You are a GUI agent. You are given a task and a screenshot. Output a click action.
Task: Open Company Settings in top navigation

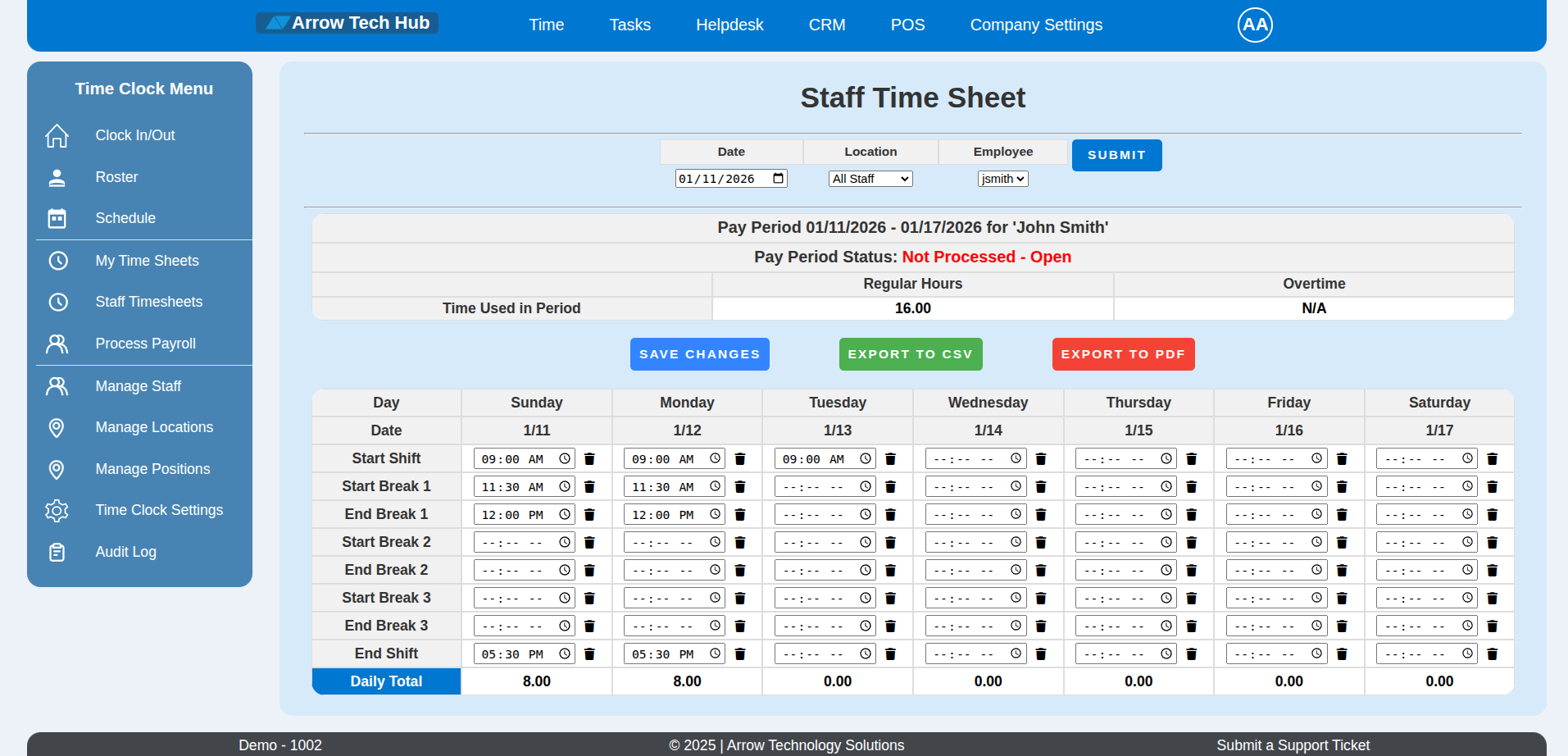1035,25
